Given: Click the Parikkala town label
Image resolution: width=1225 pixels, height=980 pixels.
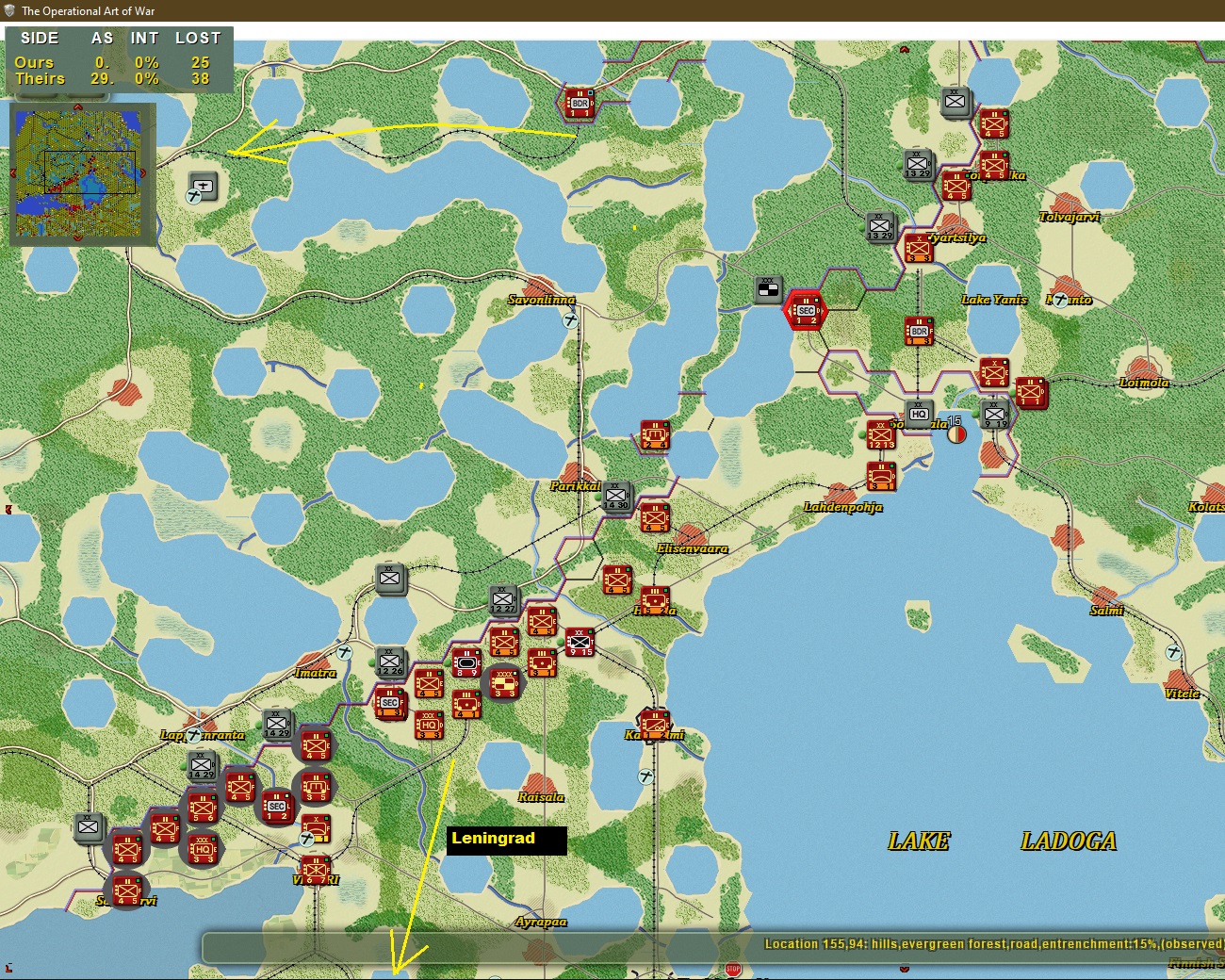Looking at the screenshot, I should click(x=576, y=486).
